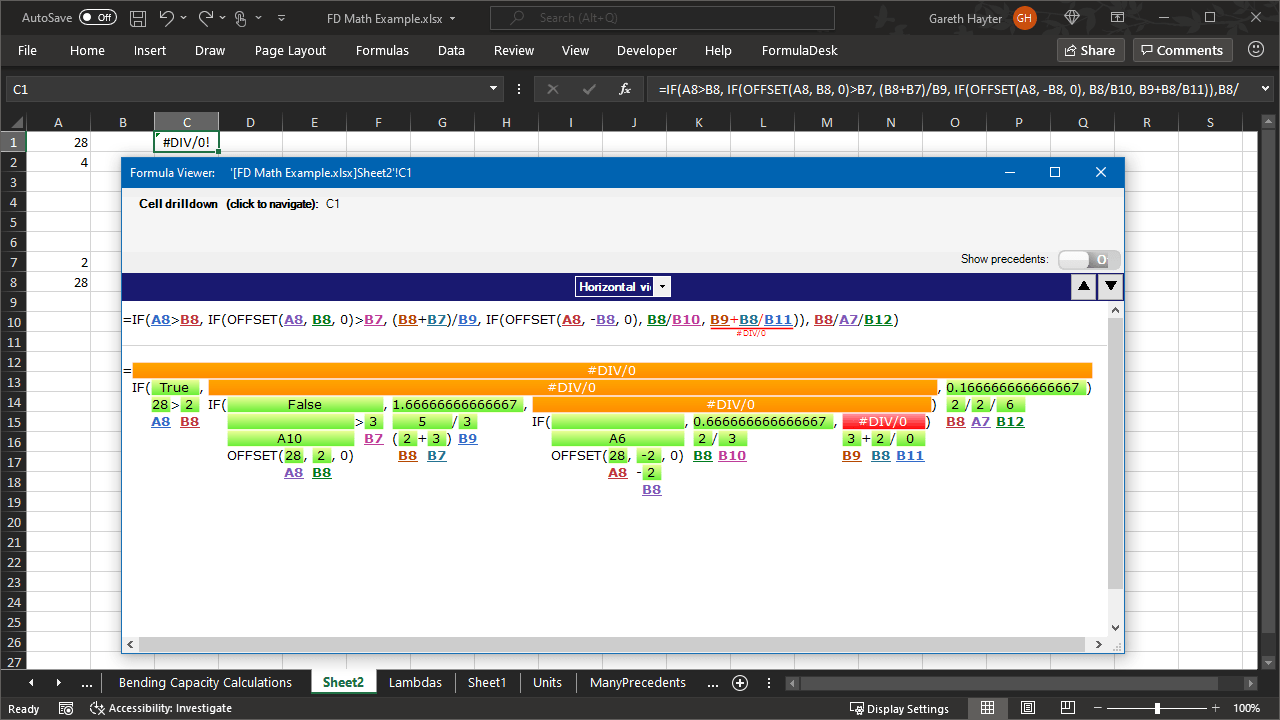The height and width of the screenshot is (720, 1280).
Task: Switch to the Lambdas sheet tab
Action: click(415, 683)
